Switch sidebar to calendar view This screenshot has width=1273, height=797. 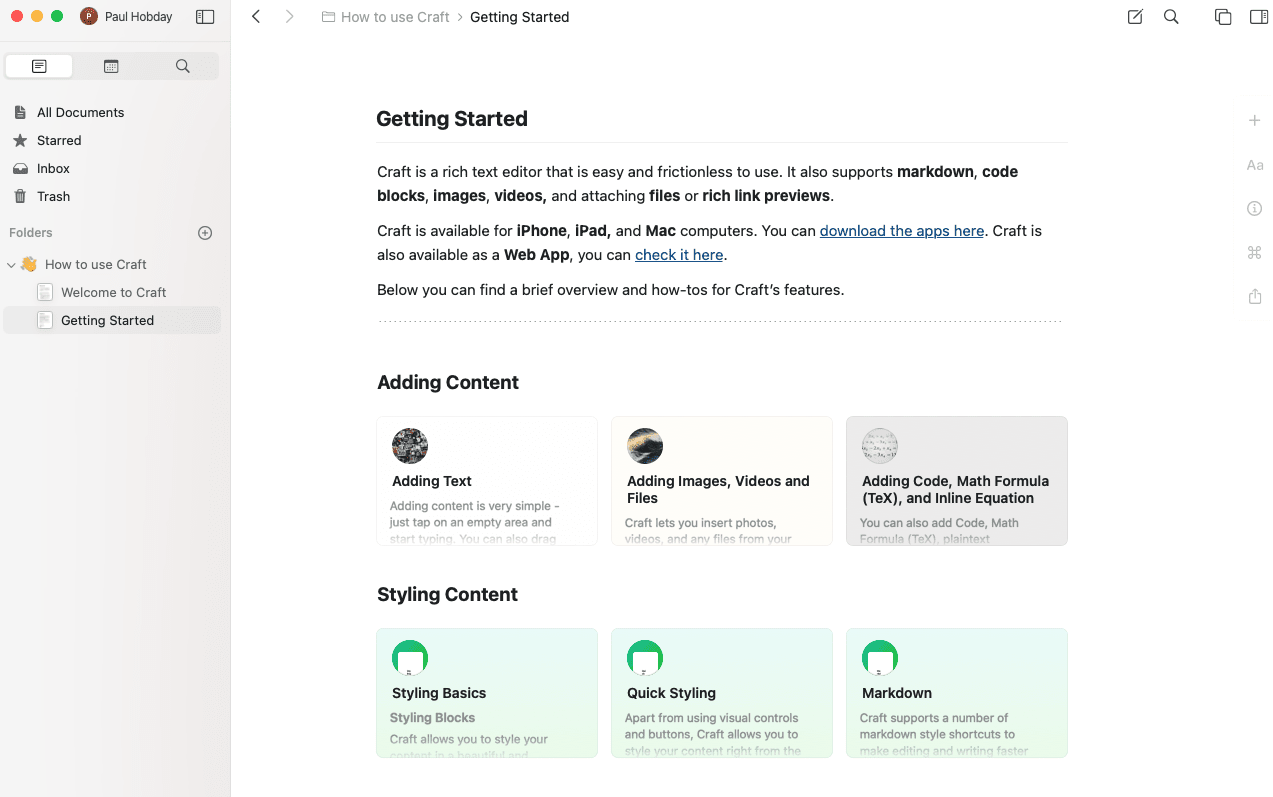point(110,65)
